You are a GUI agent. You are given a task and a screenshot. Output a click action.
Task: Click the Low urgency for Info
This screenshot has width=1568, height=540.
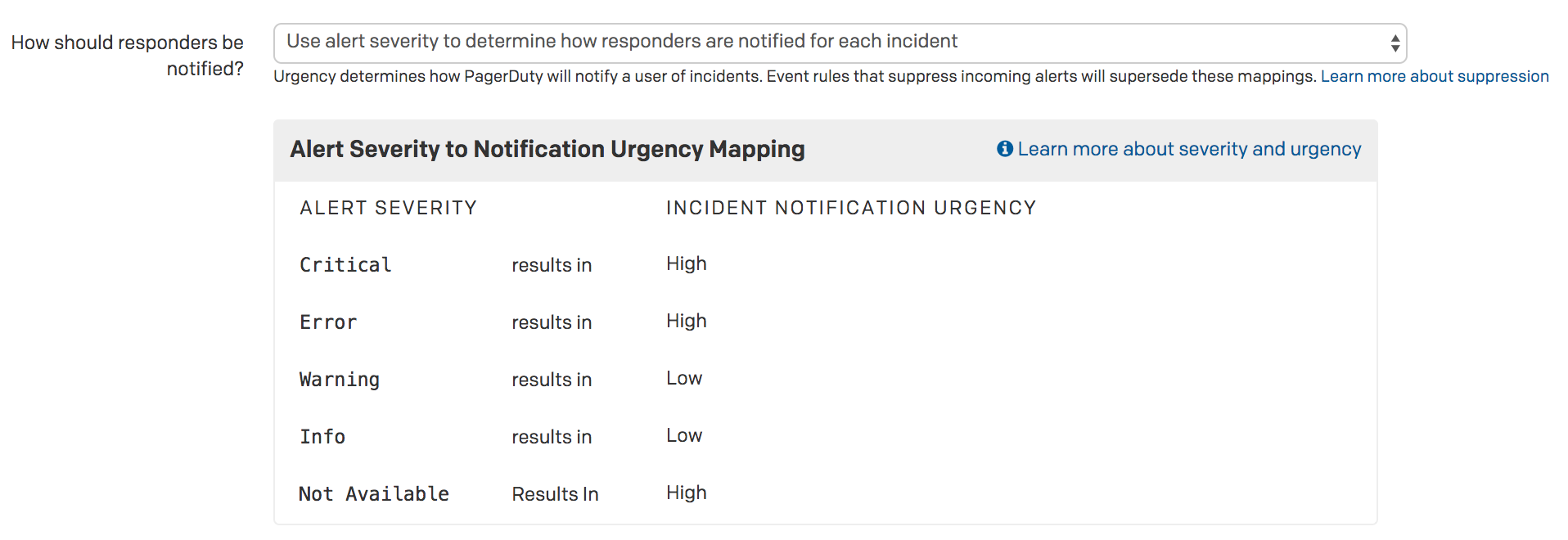point(684,435)
